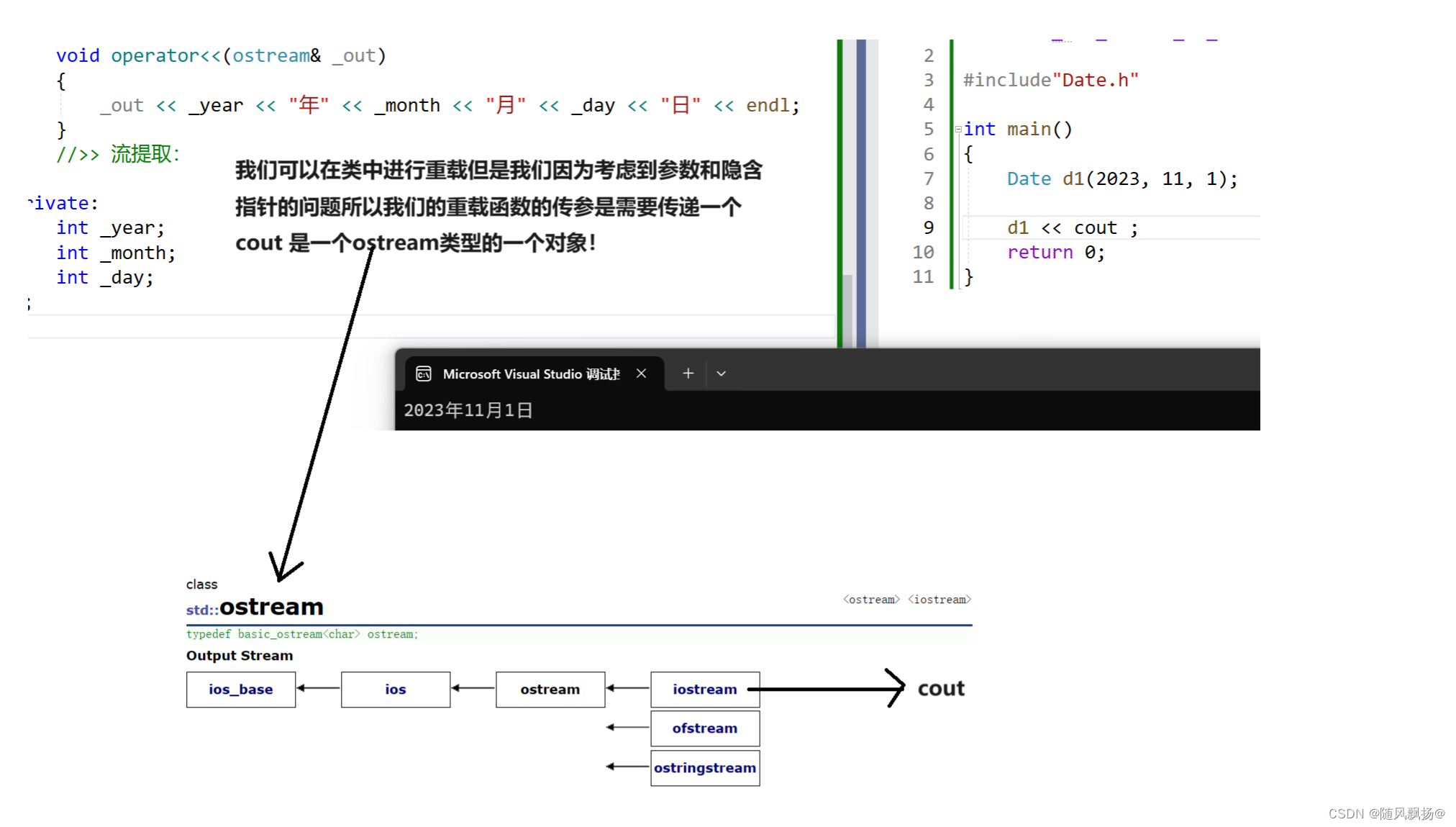The height and width of the screenshot is (827, 1456).
Task: Click the <iostream> header link
Action: 939,600
